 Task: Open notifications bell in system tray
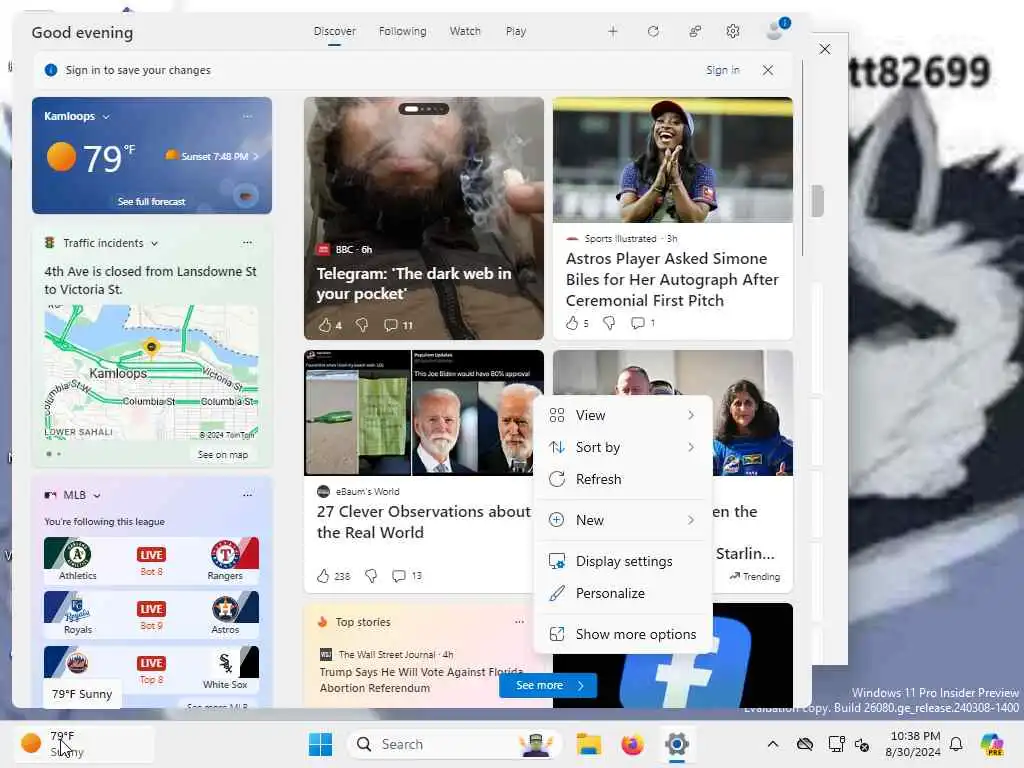(x=956, y=744)
